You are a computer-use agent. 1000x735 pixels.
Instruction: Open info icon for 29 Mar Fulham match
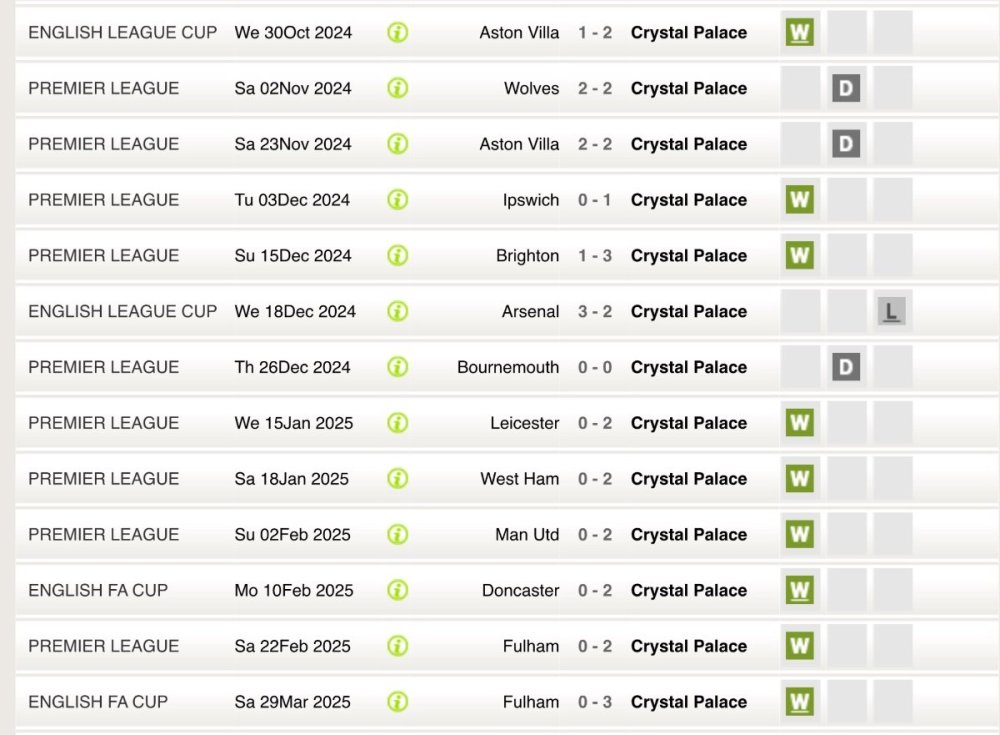click(x=397, y=702)
